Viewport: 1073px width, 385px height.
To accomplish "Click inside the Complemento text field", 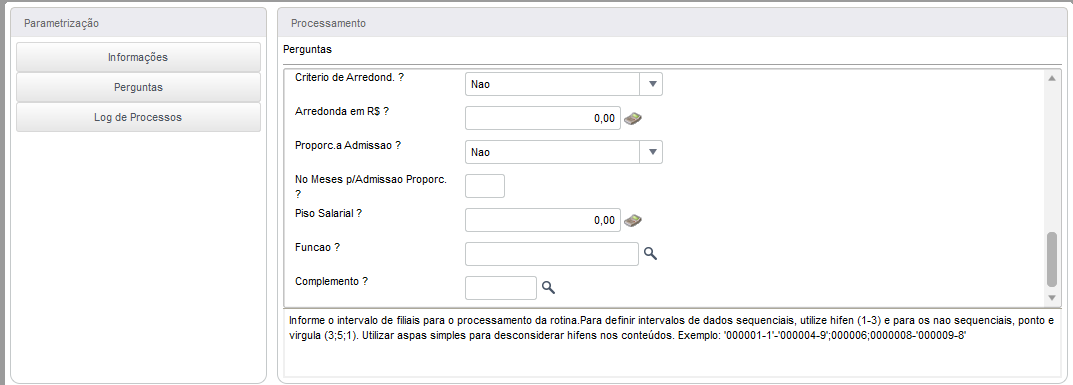I will (x=501, y=287).
